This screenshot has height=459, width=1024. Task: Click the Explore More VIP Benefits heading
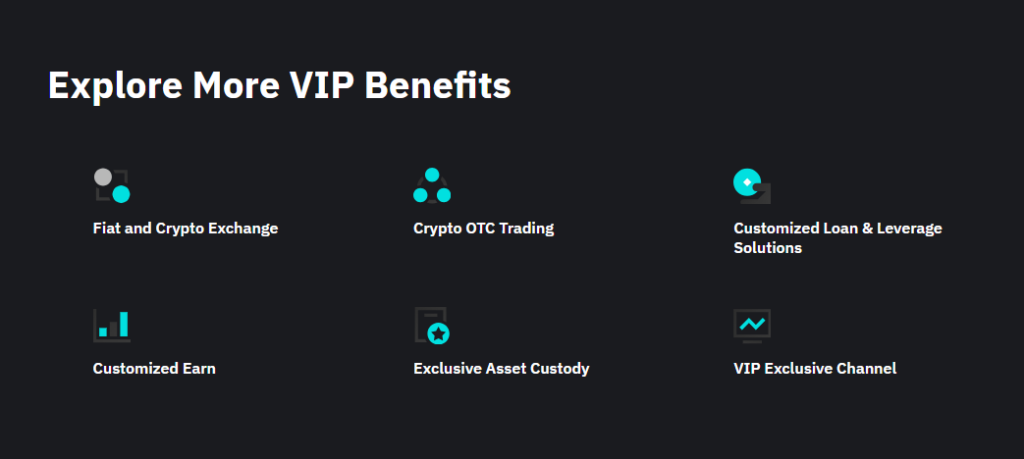(279, 85)
